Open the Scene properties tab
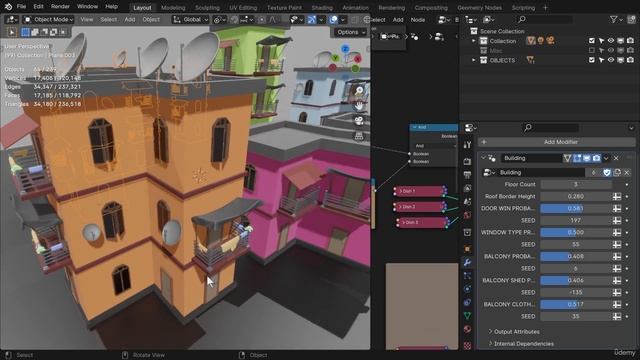Image resolution: width=640 pixels, height=360 pixels. point(468,202)
